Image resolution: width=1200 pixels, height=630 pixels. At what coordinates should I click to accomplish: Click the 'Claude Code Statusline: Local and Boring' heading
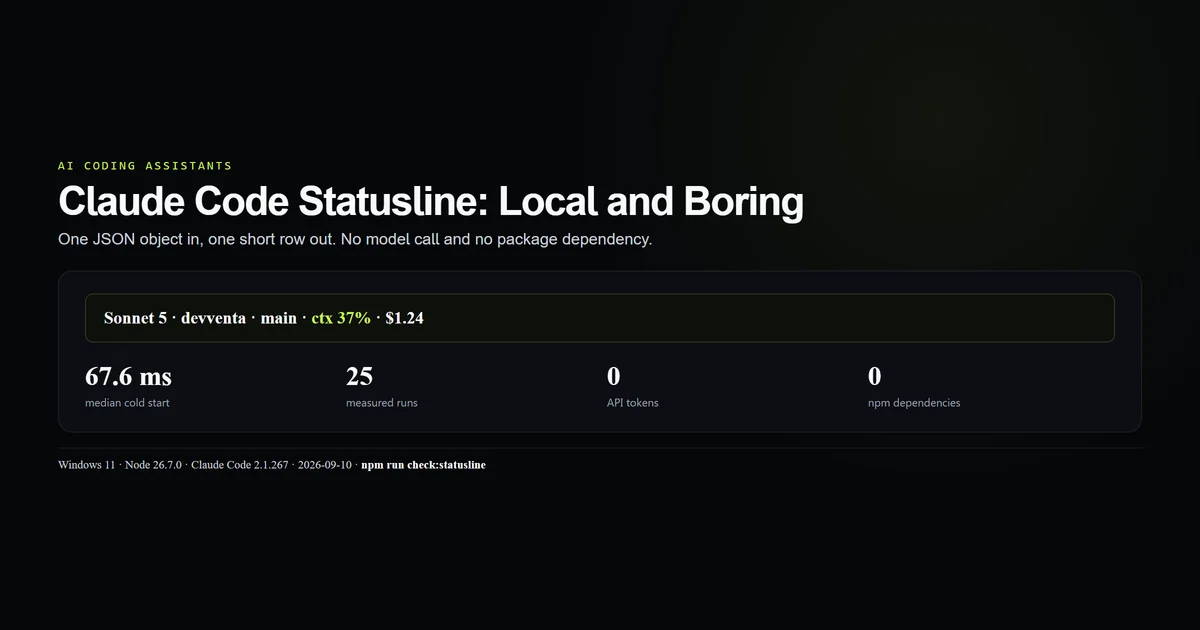coord(431,202)
